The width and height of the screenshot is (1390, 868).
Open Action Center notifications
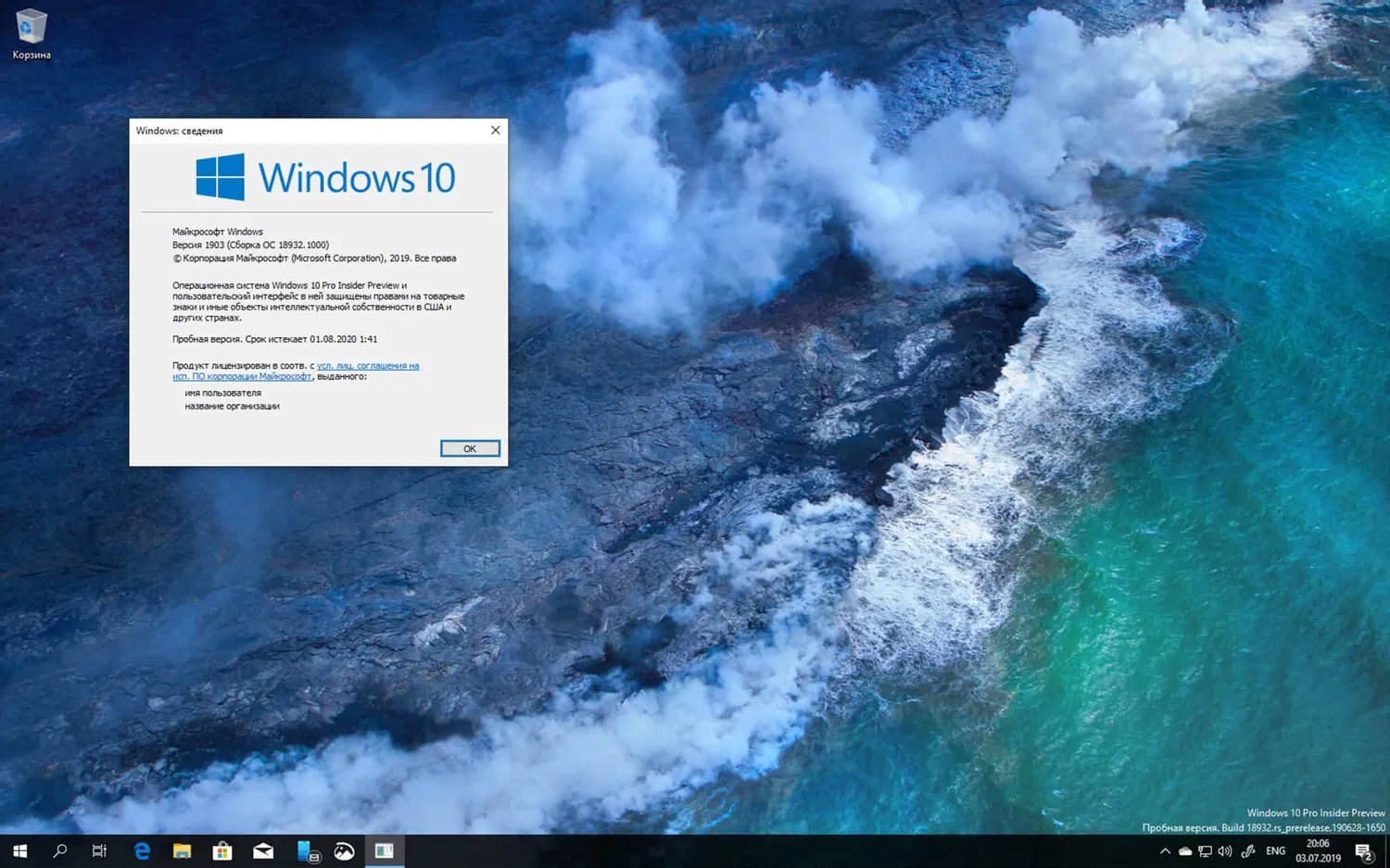click(1362, 850)
